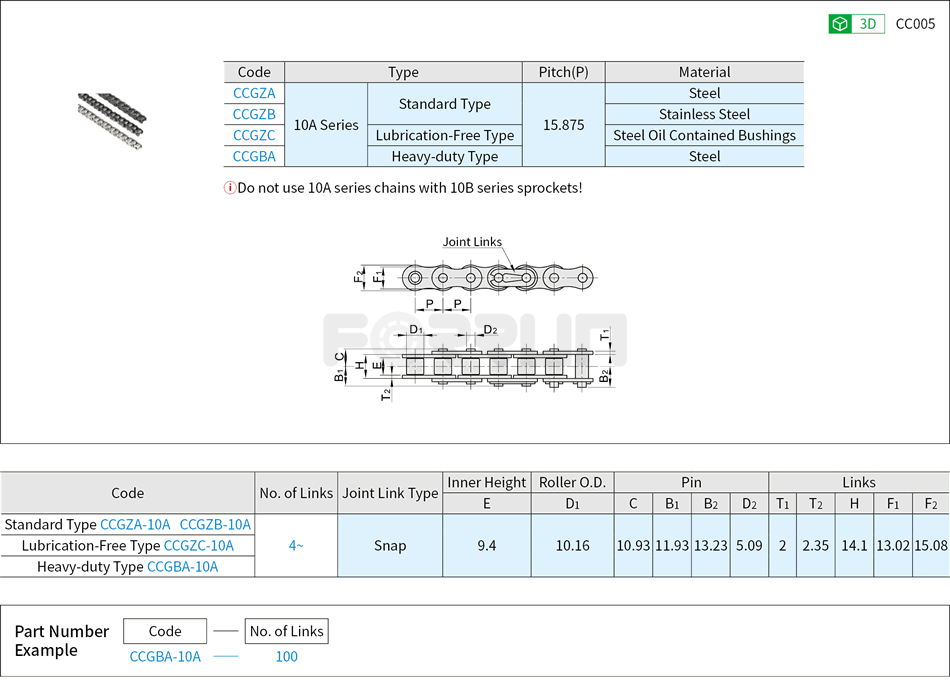Click the Joint Links diagram label
Screen dimensions: 950x680
[472, 241]
